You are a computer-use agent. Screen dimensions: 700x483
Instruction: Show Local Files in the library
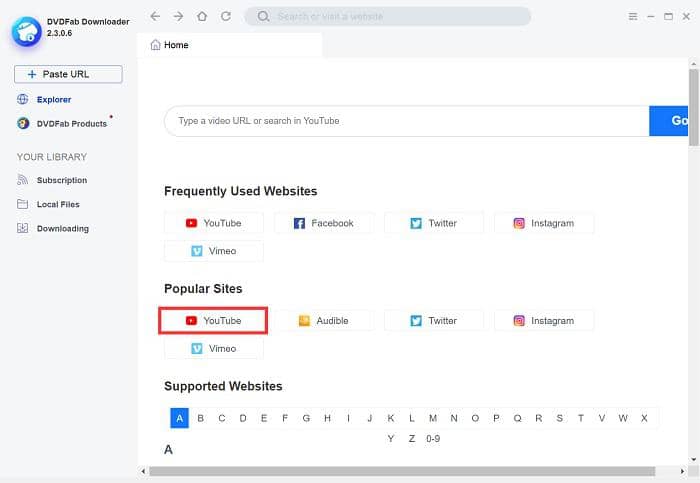(57, 204)
